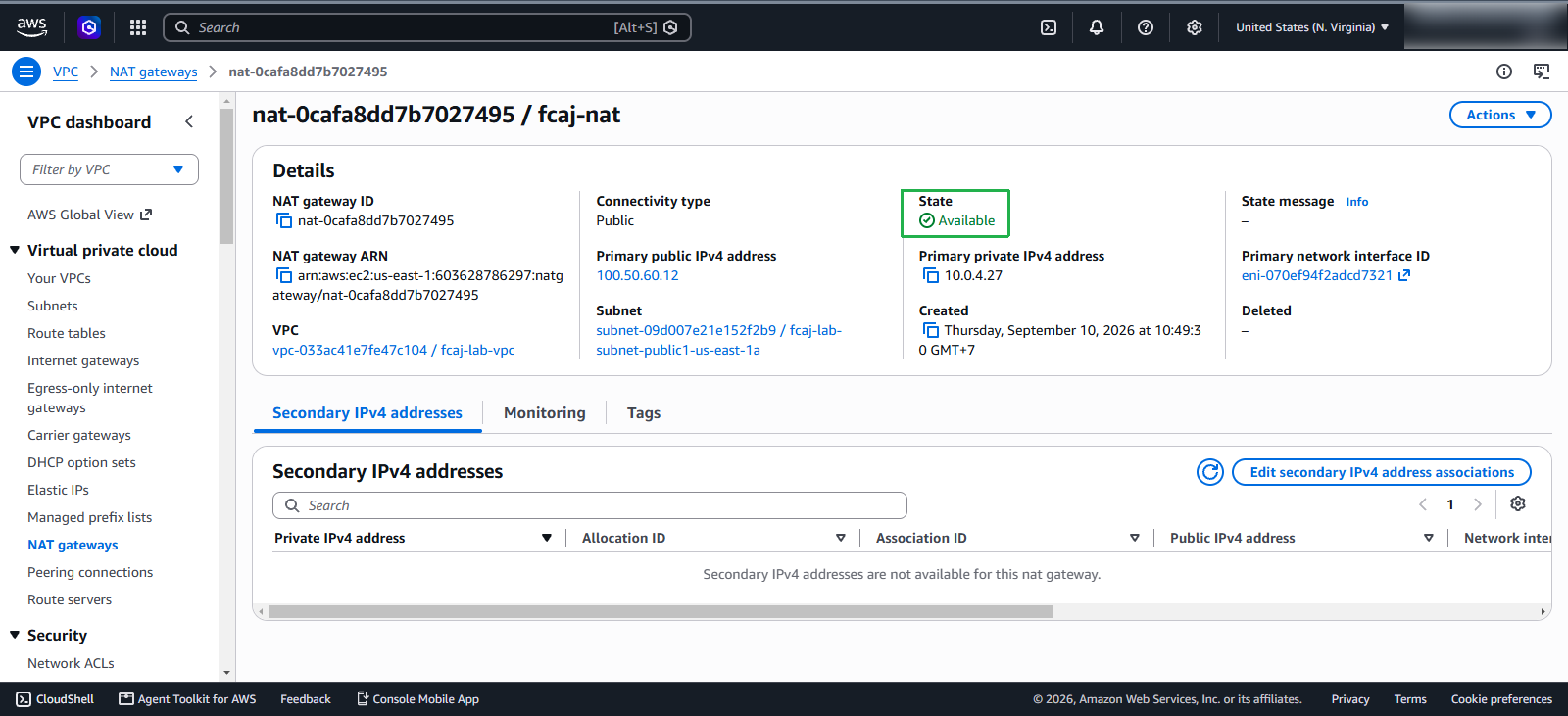The height and width of the screenshot is (716, 1568).
Task: Toggle the side navigation hamburger menu
Action: click(x=26, y=72)
